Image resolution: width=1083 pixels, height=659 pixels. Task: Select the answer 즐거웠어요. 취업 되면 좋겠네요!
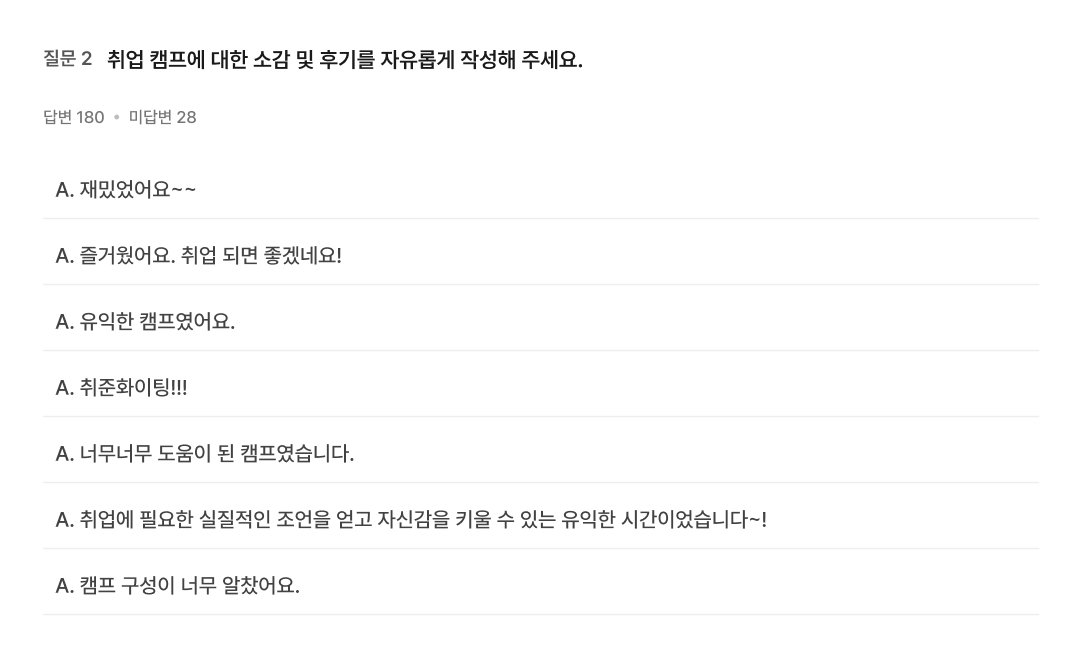pos(541,256)
